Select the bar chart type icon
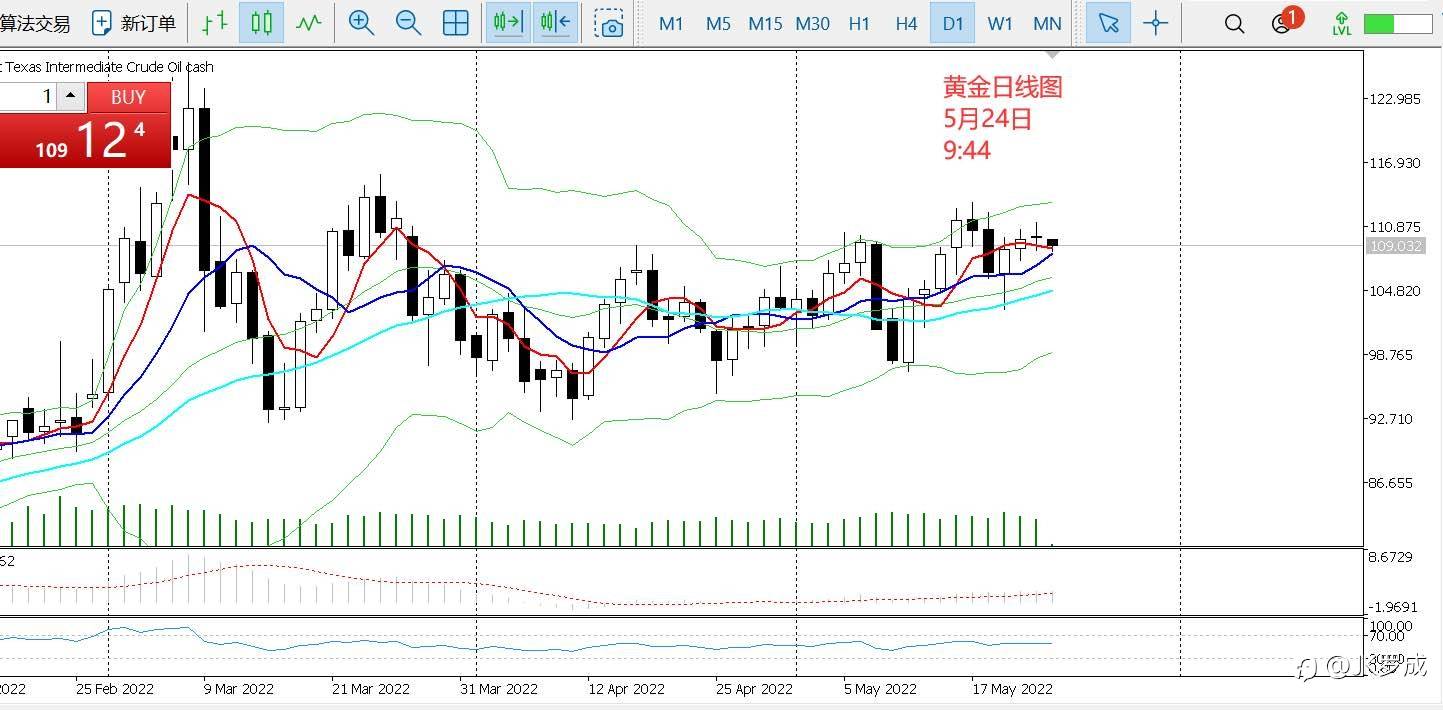 (214, 23)
